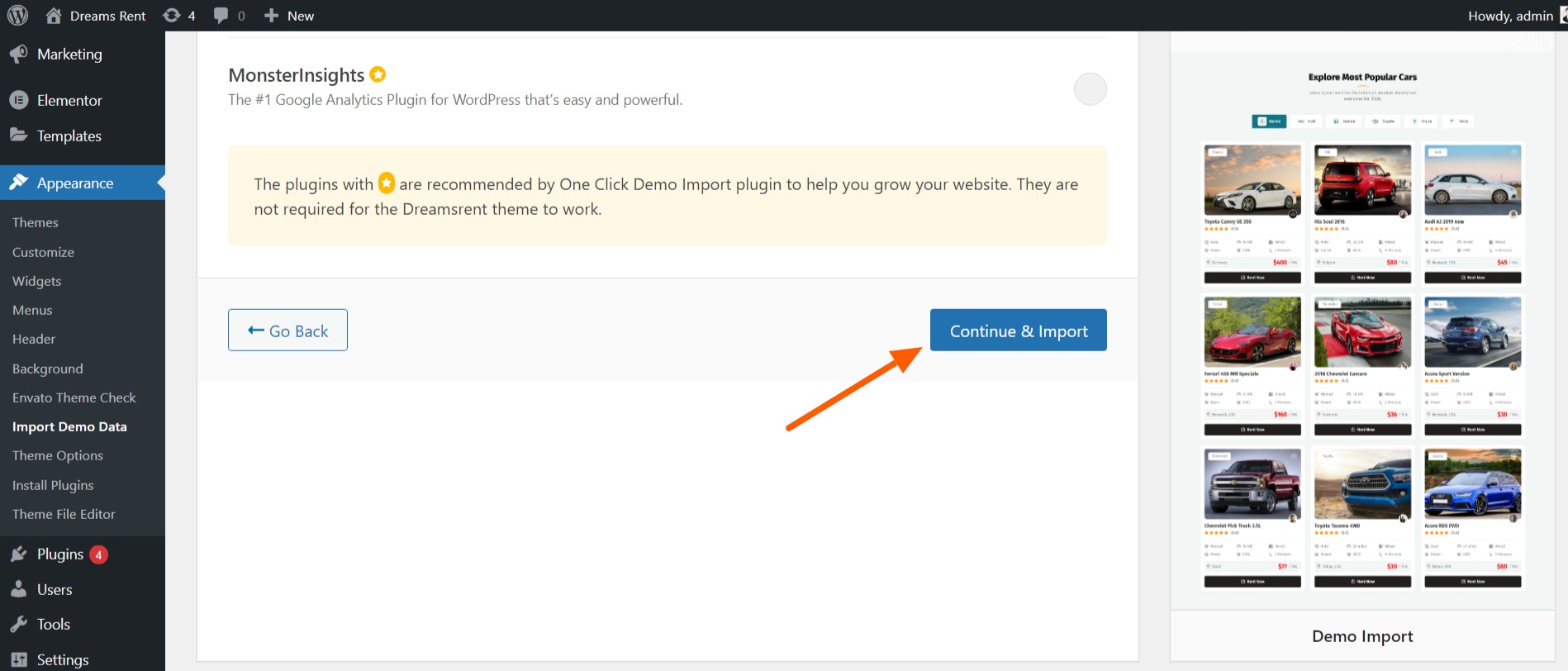Screen dimensions: 1568x671
Task: Click the updates icon showing 4
Action: (171, 15)
